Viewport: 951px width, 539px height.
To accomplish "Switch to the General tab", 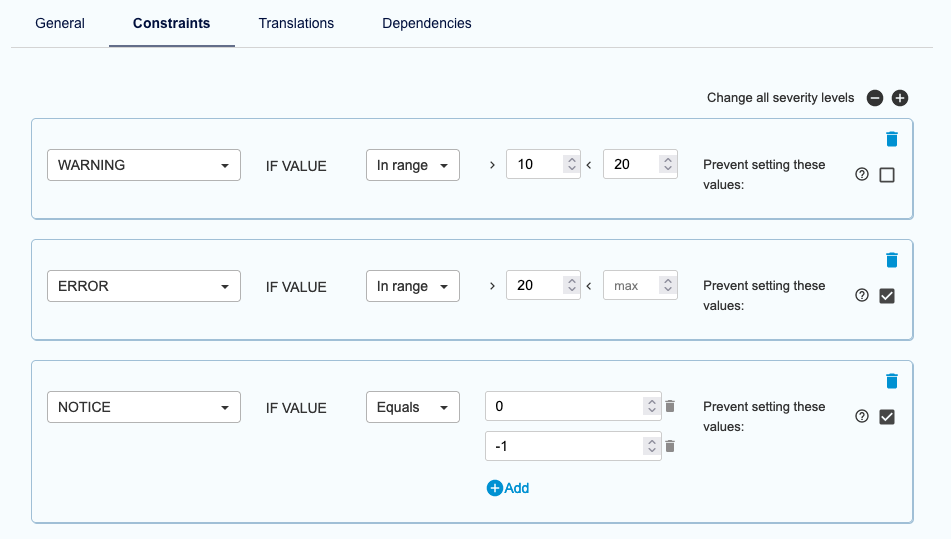I will click(60, 23).
